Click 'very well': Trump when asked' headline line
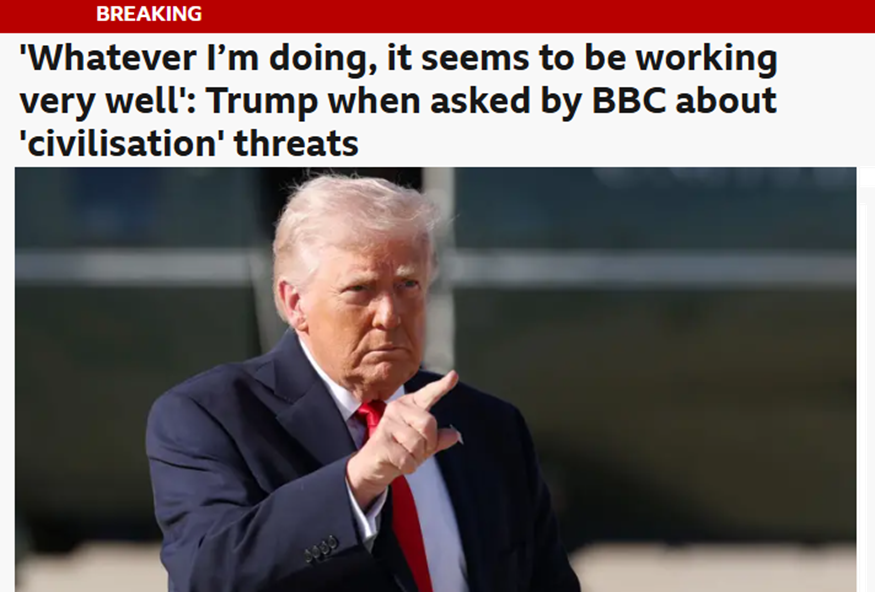This screenshot has height=592, width=875. 398,101
